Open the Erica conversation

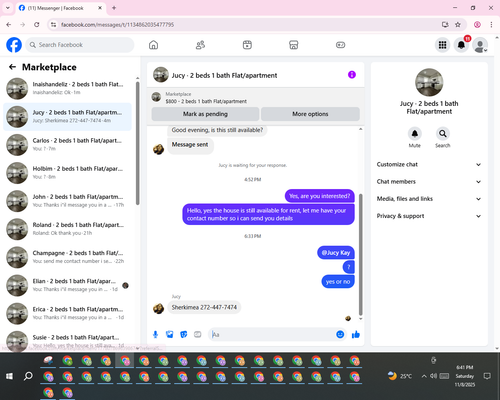click(68, 313)
